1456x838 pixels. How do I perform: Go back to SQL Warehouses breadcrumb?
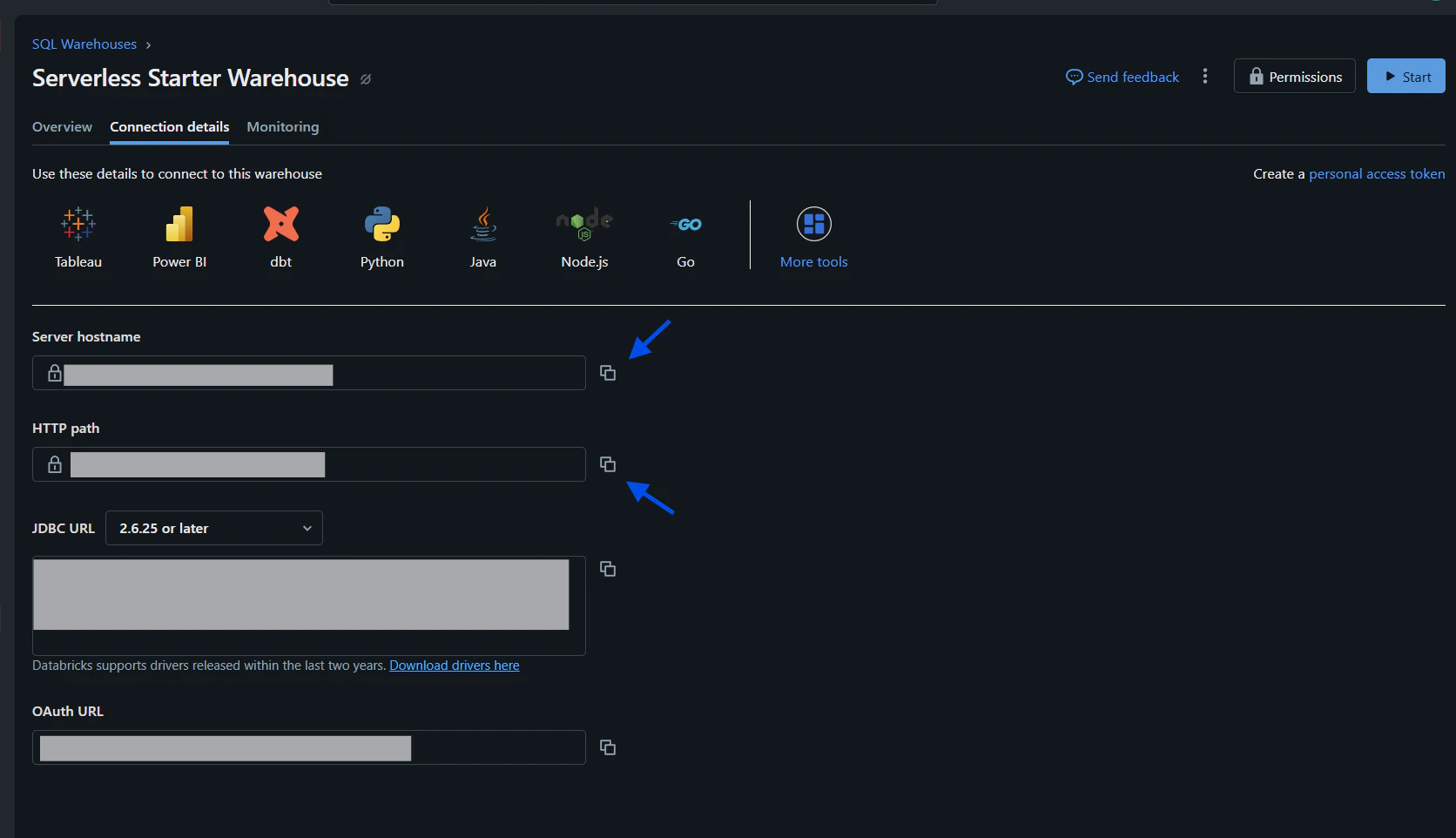click(84, 44)
